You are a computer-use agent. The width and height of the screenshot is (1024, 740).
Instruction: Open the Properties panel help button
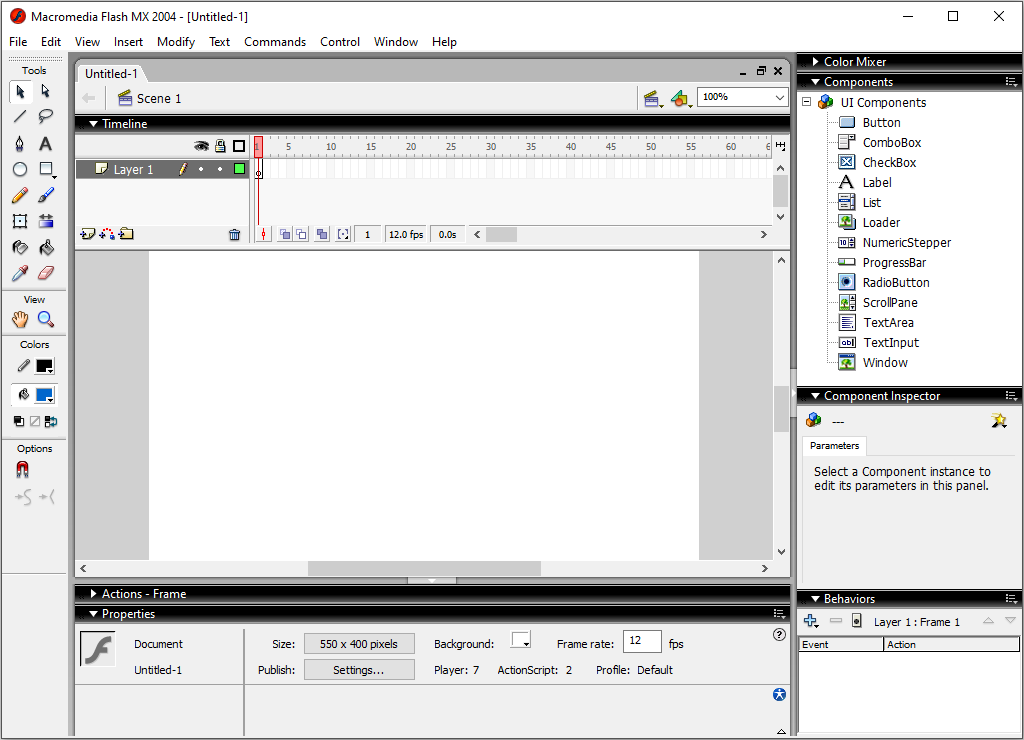coord(779,635)
